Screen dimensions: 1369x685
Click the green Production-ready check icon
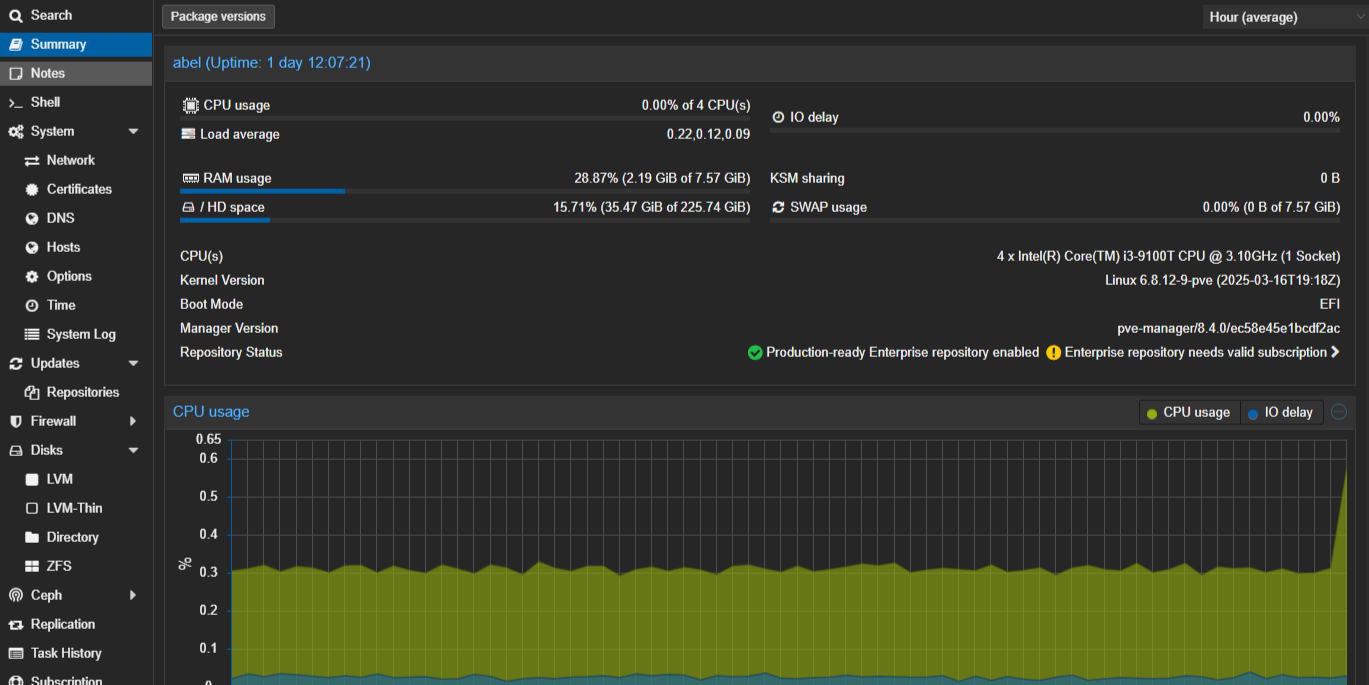pos(755,352)
